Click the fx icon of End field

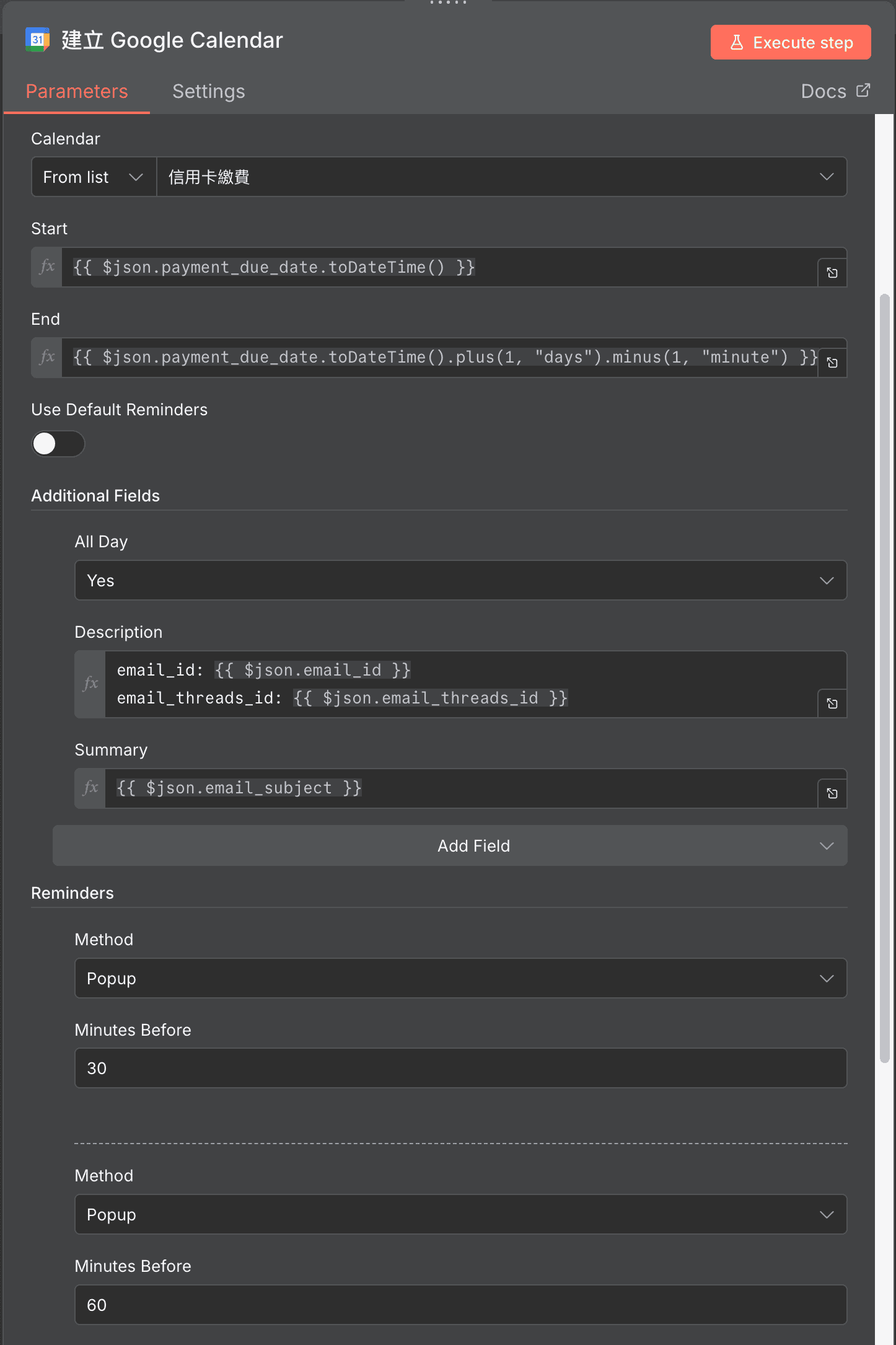click(x=47, y=358)
